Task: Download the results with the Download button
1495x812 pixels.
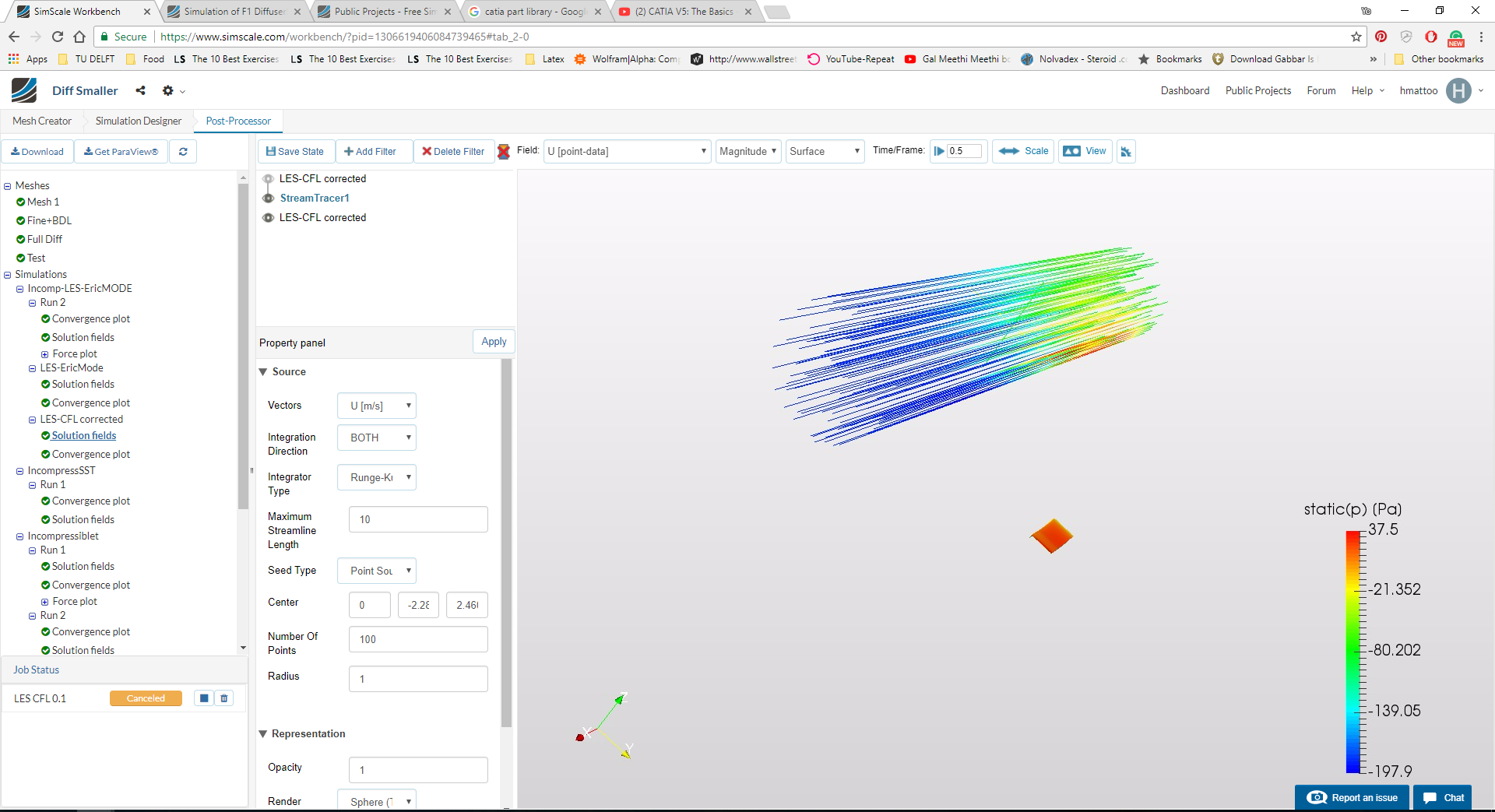Action: 37,152
